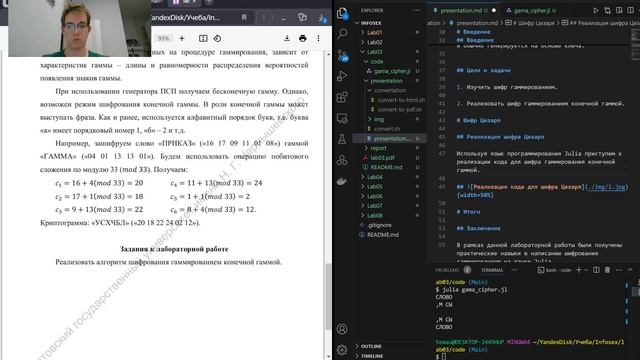Split the editor right
640x360 pixels.
[x=631, y=10]
